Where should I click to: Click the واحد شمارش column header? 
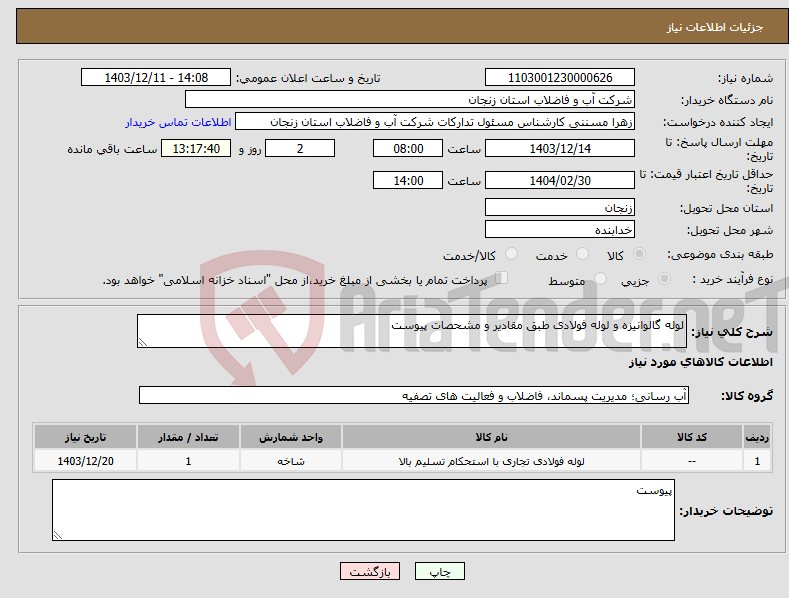(x=291, y=437)
